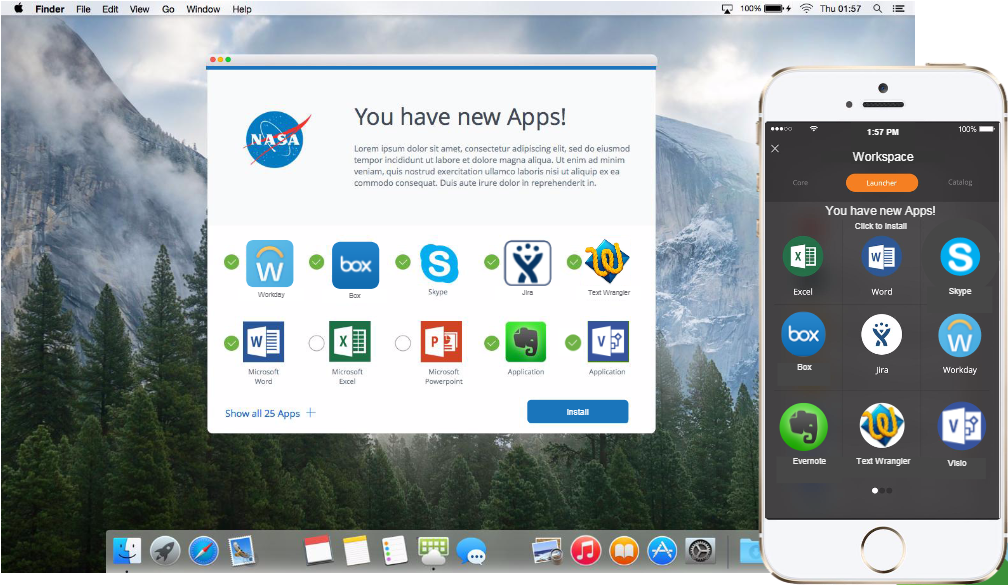Click the Jira icon in the desktop window
This screenshot has width=1008, height=585.
click(x=527, y=263)
